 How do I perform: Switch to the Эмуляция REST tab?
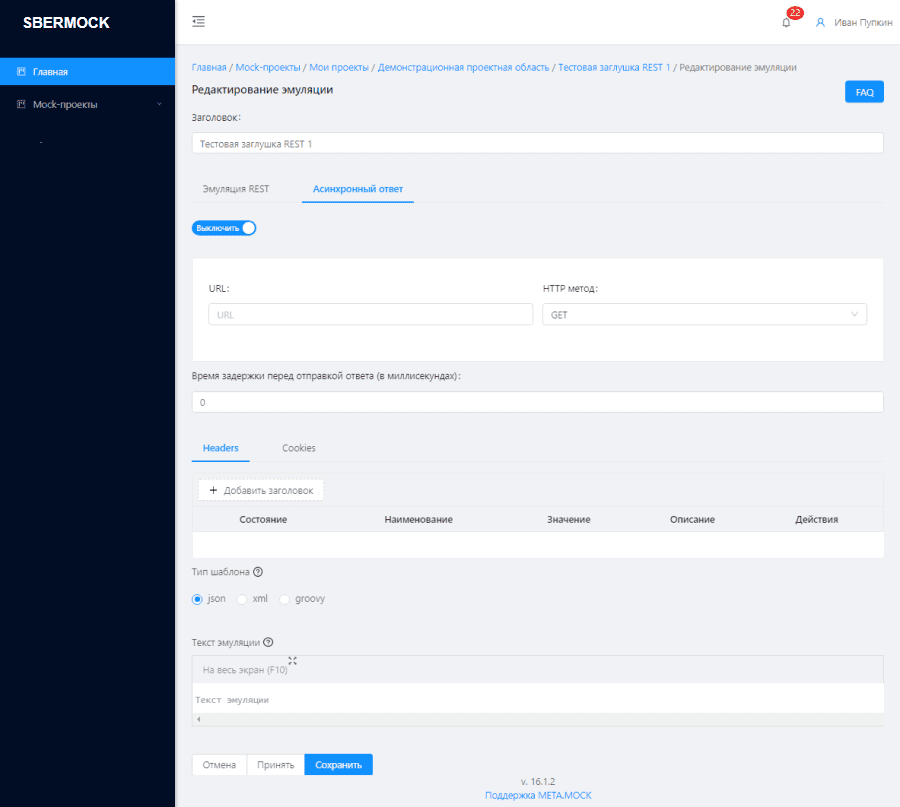(x=237, y=188)
